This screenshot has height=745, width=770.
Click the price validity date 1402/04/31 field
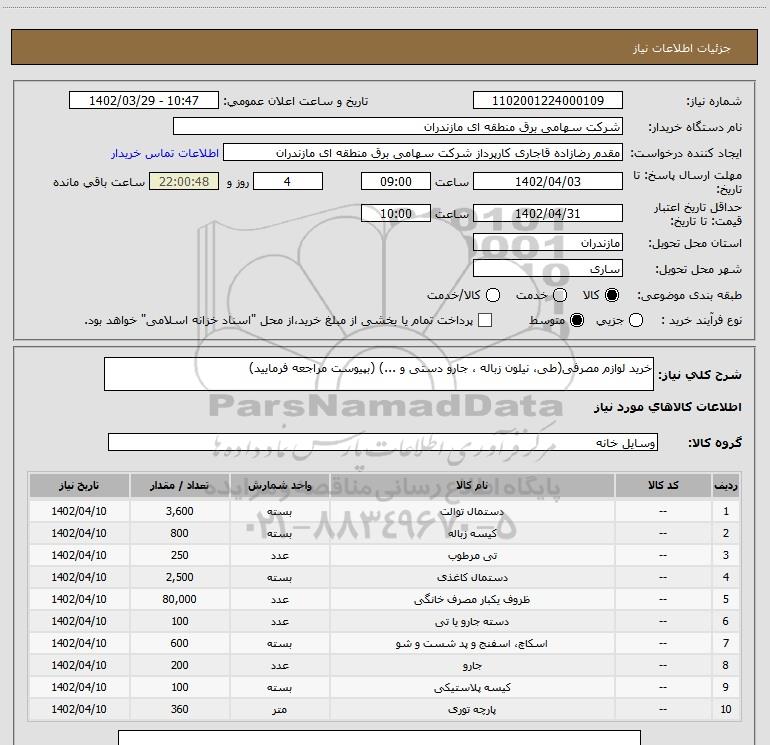(x=547, y=213)
